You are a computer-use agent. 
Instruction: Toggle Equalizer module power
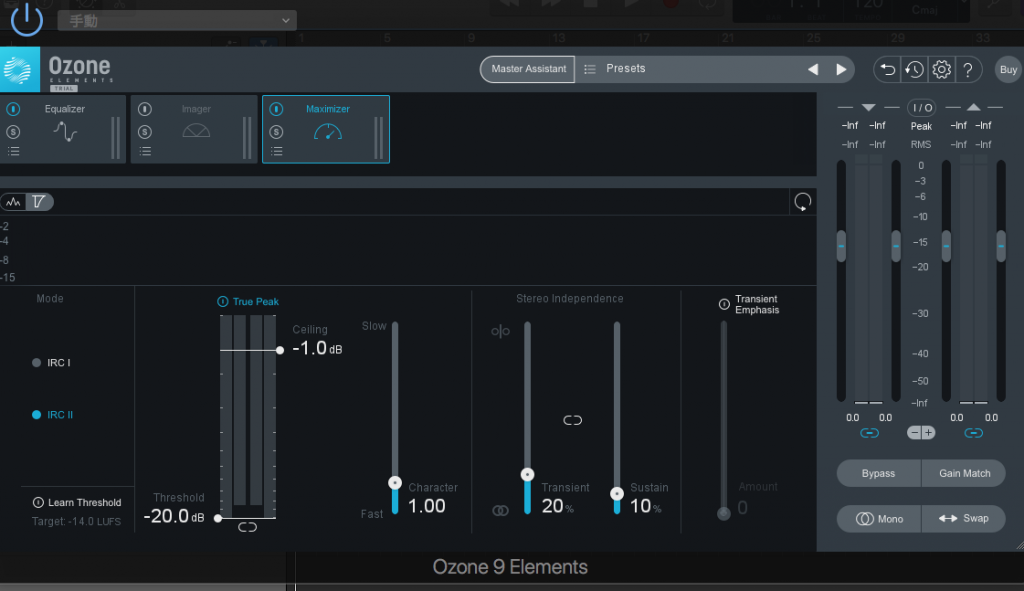click(x=13, y=109)
